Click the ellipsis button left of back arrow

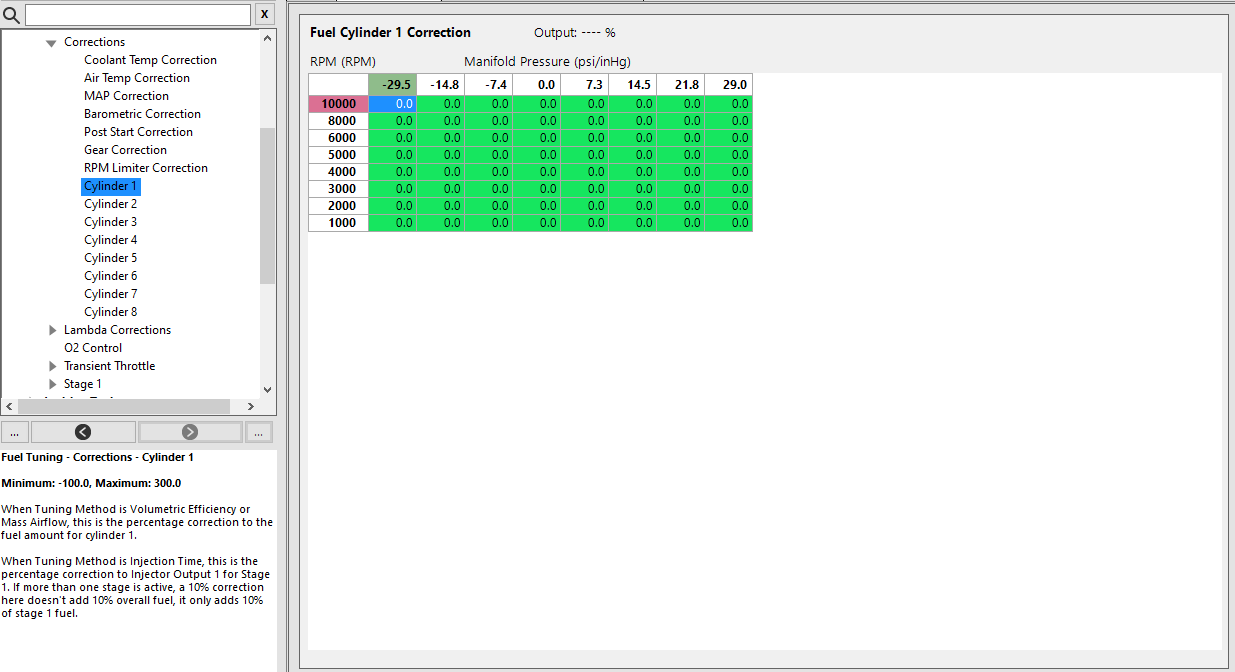coord(15,432)
